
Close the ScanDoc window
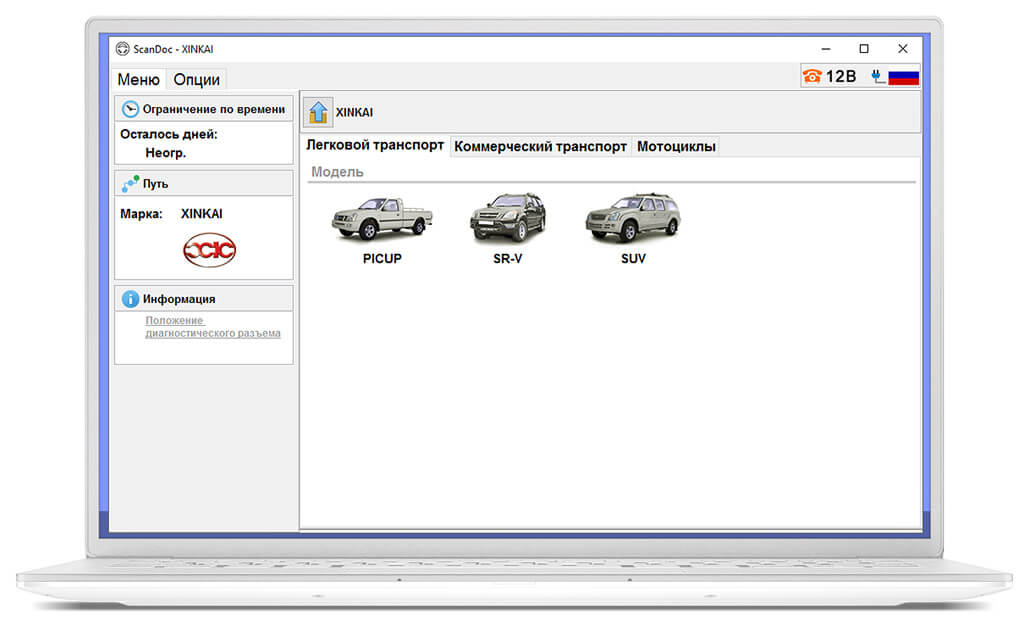pos(903,49)
